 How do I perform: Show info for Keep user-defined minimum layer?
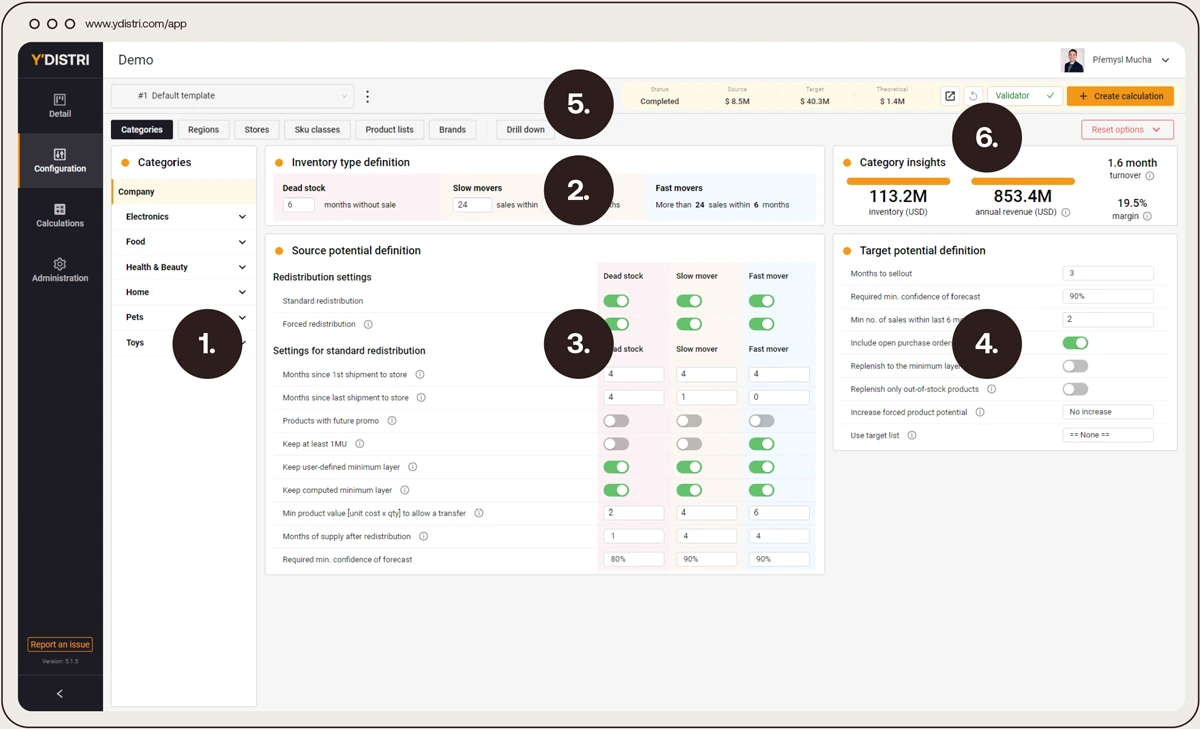413,467
